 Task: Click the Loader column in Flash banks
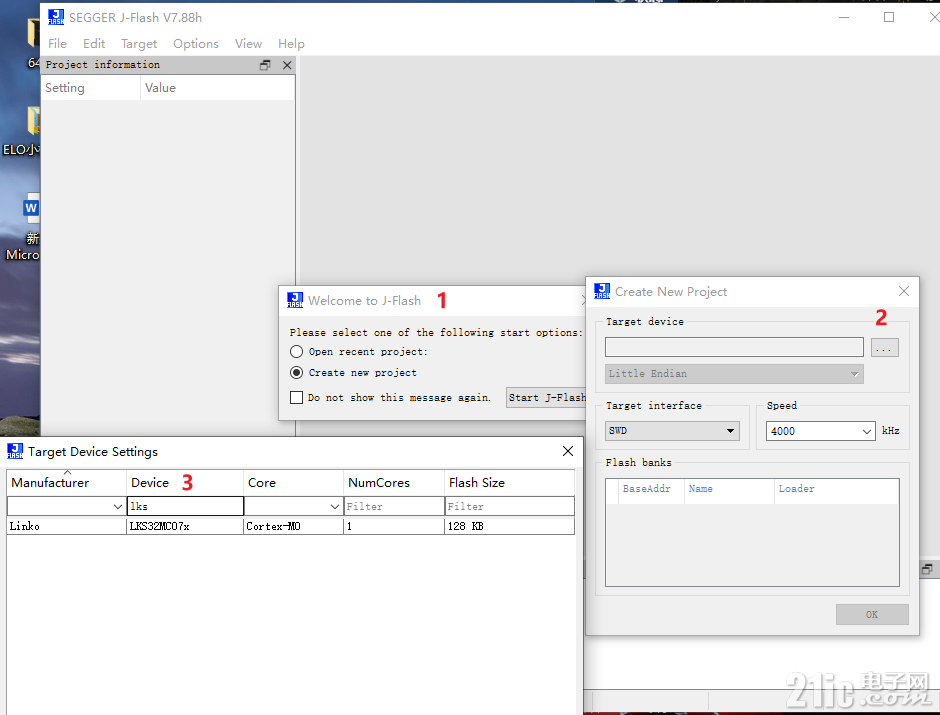pos(836,489)
